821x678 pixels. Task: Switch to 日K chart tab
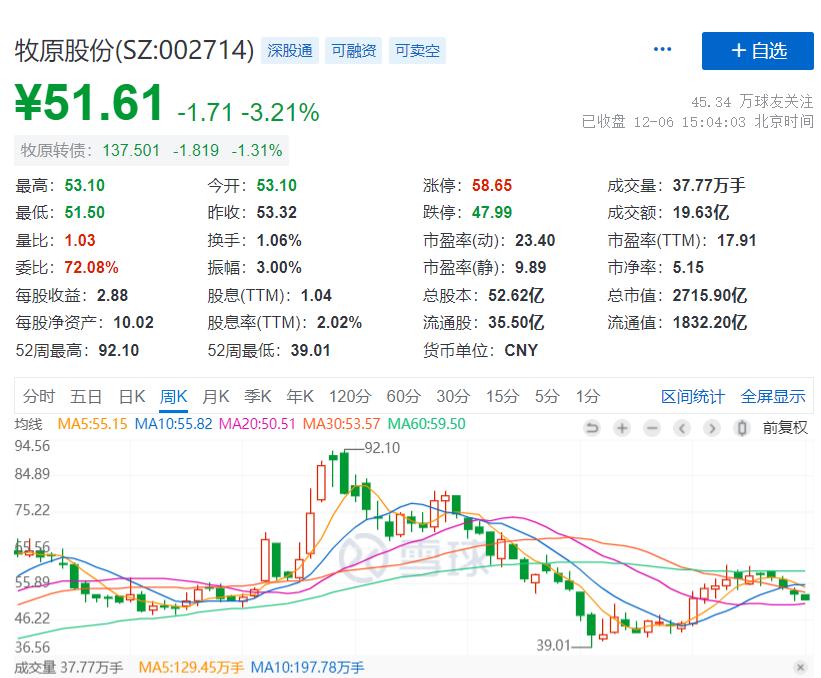tap(132, 396)
